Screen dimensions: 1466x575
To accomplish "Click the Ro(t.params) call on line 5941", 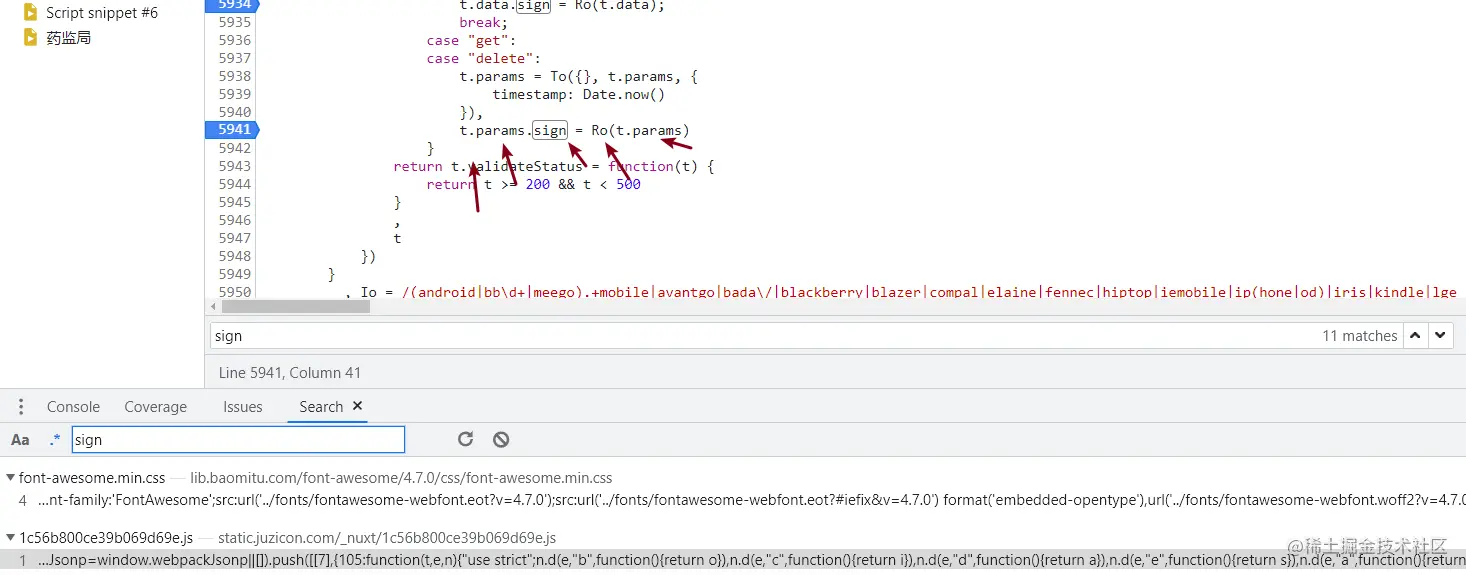I will coord(640,130).
